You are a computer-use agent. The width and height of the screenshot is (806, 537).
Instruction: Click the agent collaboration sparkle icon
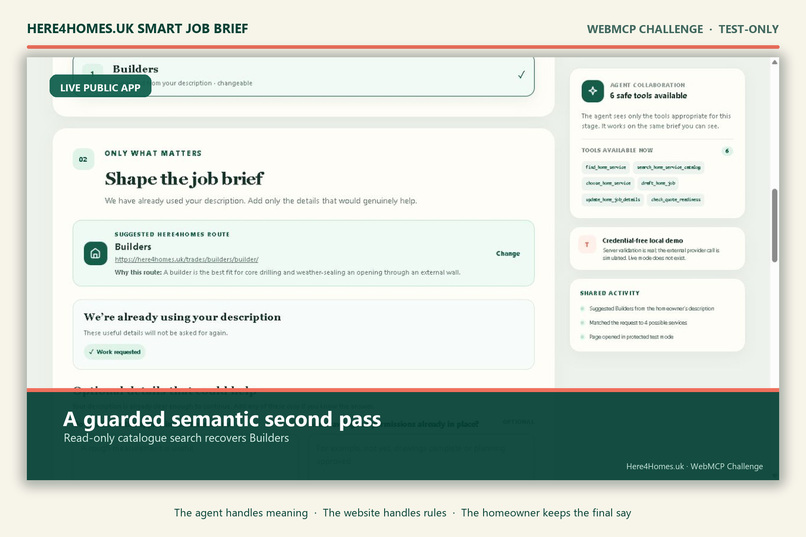[x=593, y=91]
